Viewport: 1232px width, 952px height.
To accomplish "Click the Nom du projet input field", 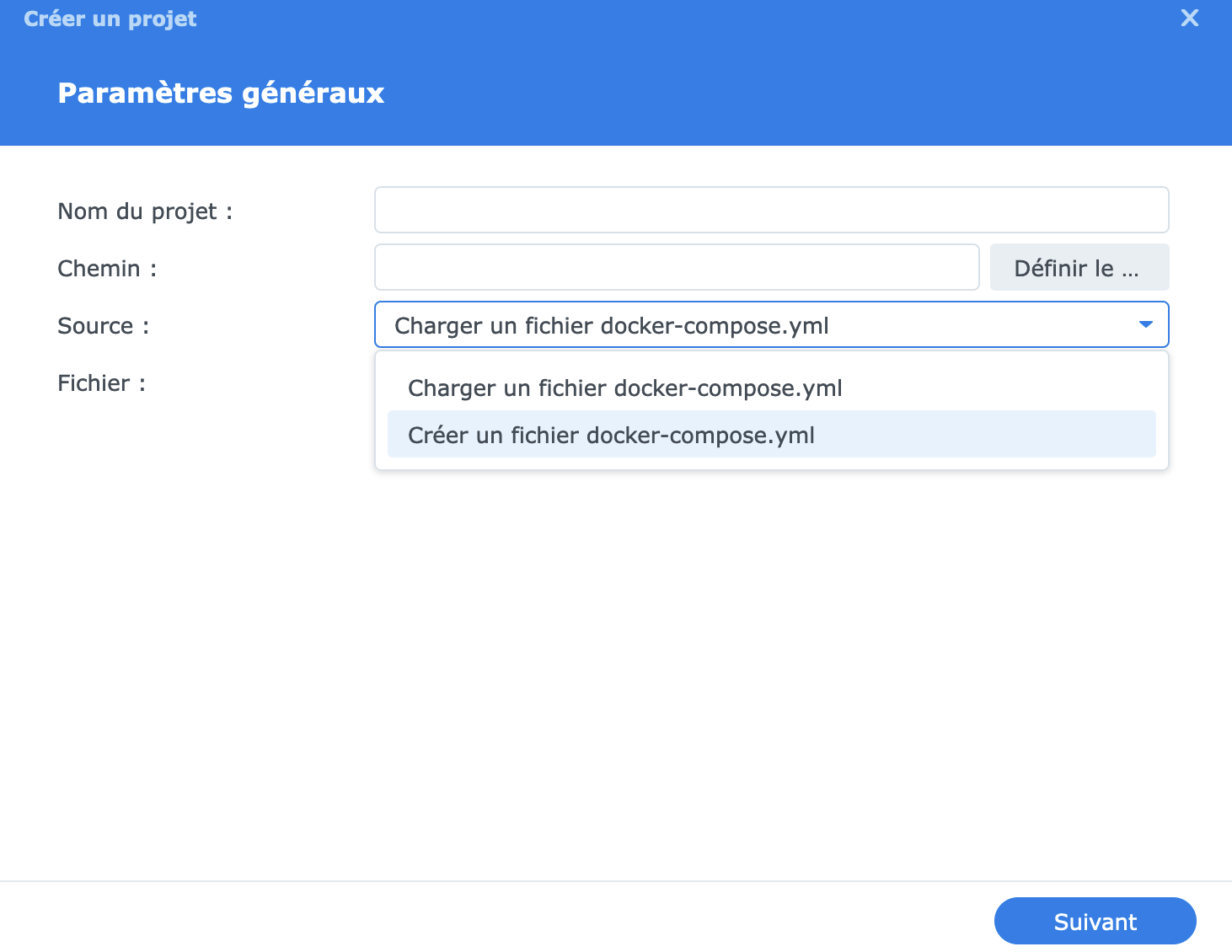I will coord(771,210).
